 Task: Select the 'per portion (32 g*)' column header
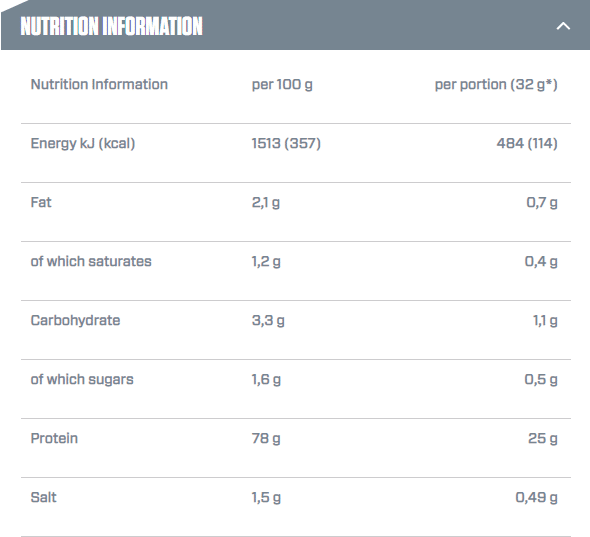(496, 84)
